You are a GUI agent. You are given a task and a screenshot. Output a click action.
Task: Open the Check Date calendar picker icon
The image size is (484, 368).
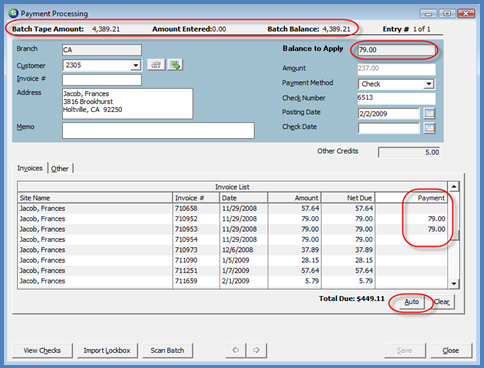coord(429,128)
